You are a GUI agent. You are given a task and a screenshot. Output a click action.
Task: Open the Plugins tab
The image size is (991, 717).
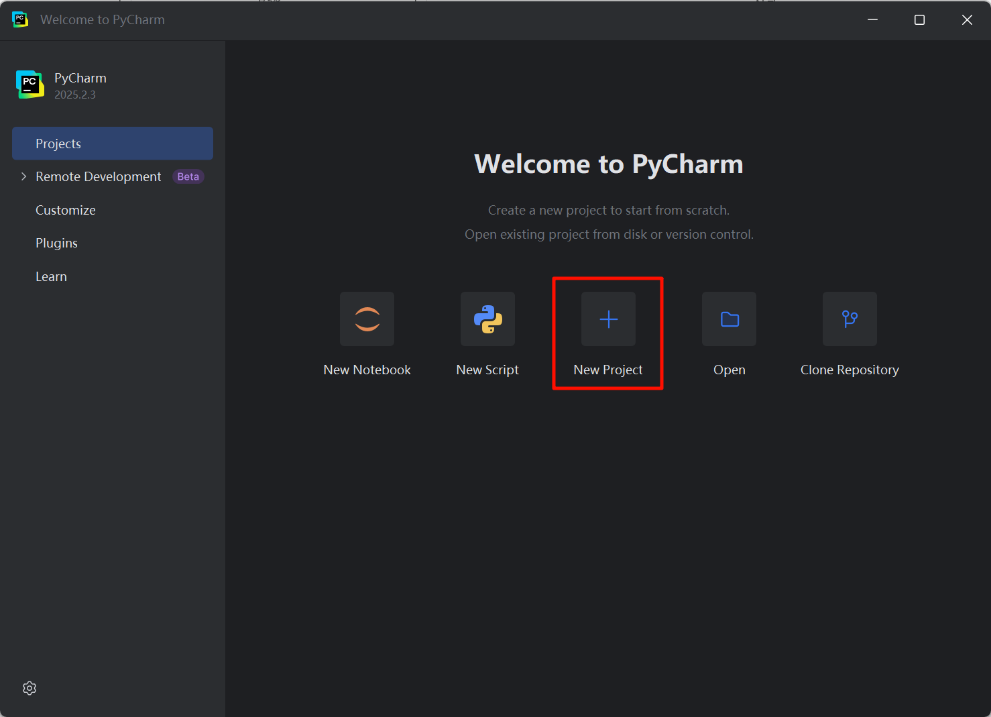pyautogui.click(x=56, y=243)
